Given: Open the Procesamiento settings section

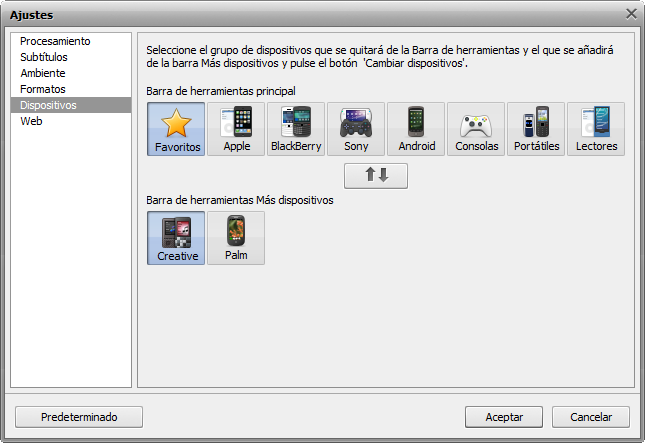Looking at the screenshot, I should pyautogui.click(x=71, y=41).
